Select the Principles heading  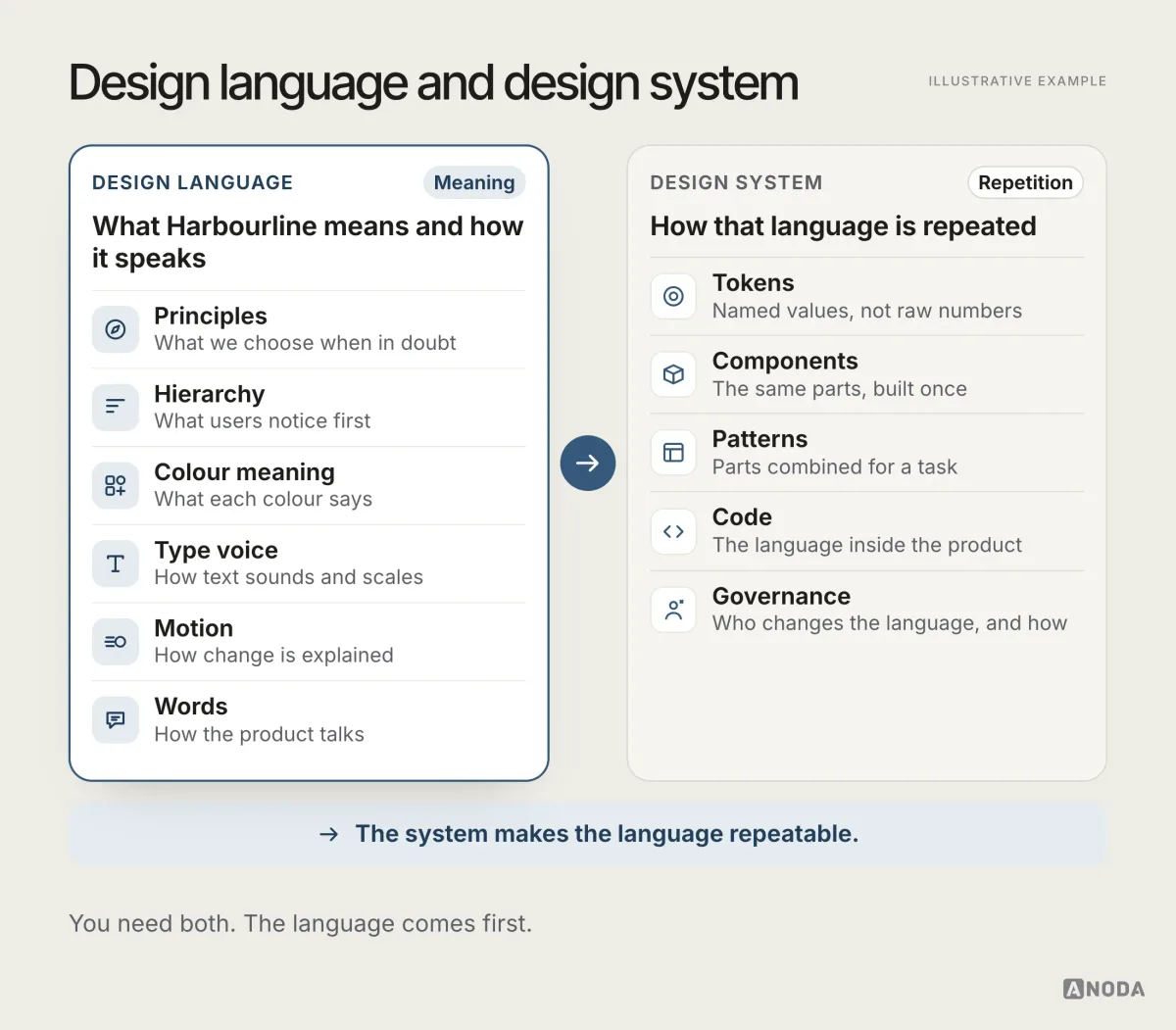point(211,316)
